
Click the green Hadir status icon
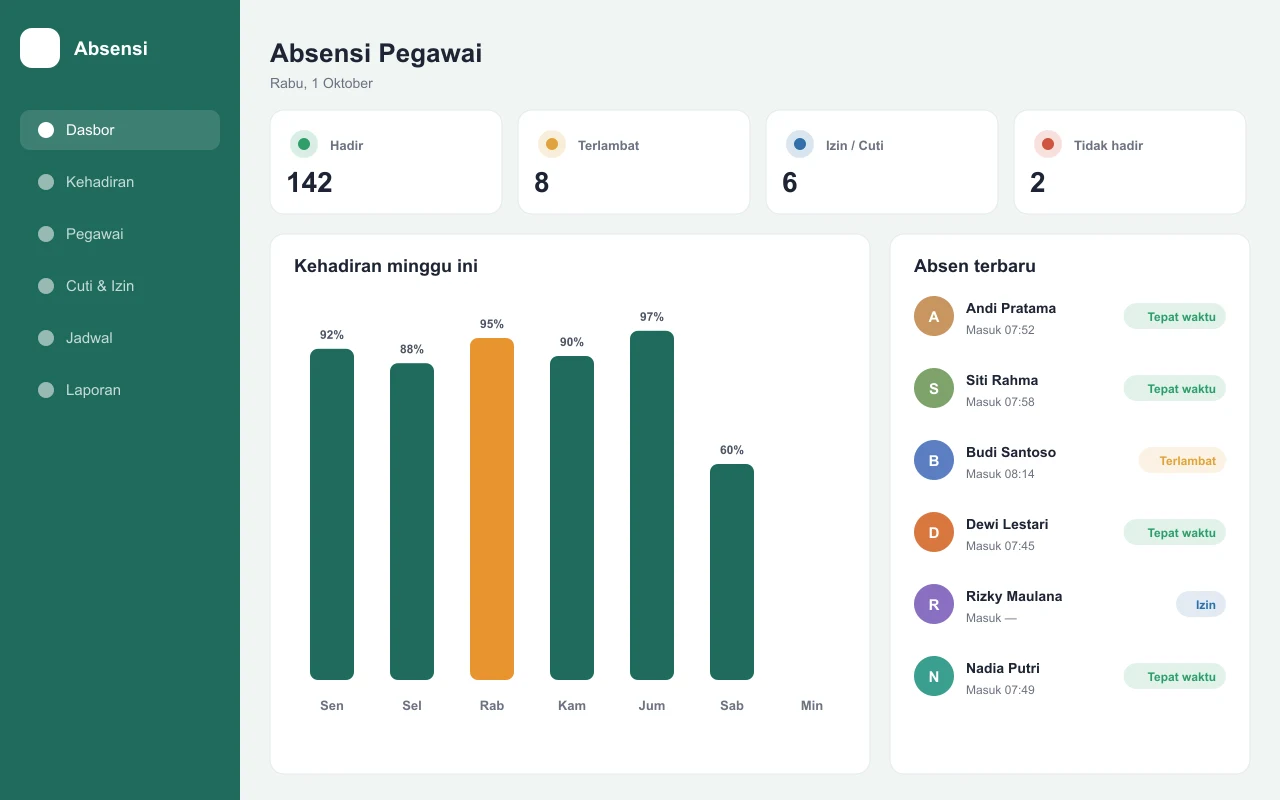point(304,144)
